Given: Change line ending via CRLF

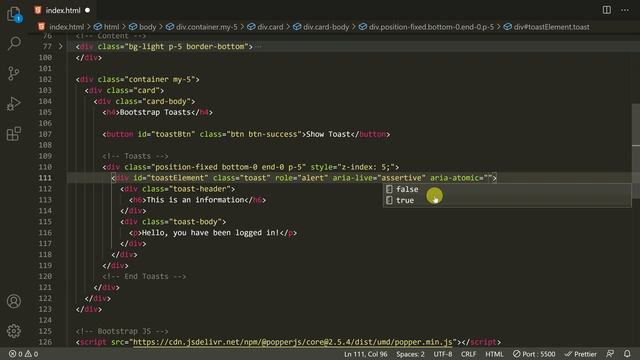Looking at the screenshot, I should click(469, 354).
